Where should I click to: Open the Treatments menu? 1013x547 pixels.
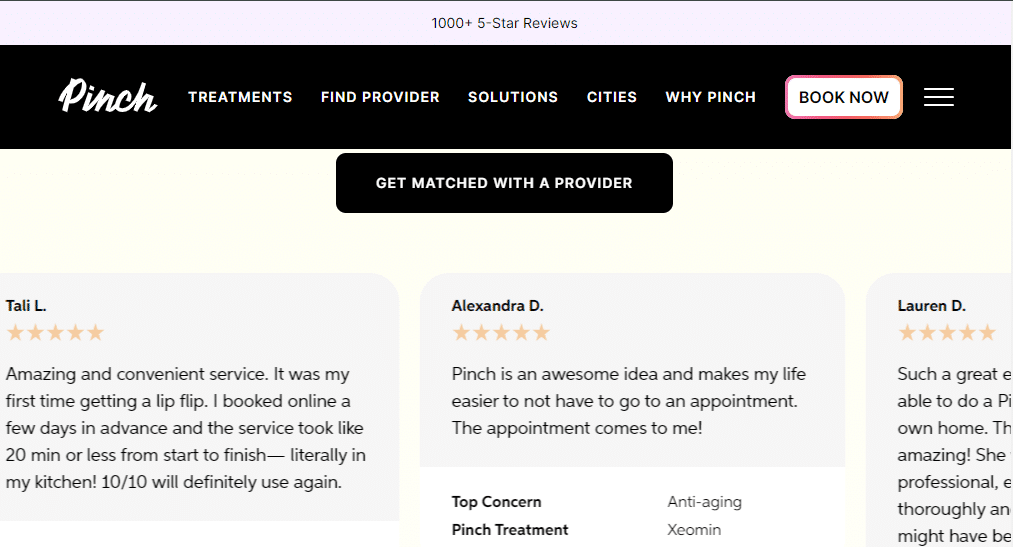pyautogui.click(x=240, y=97)
